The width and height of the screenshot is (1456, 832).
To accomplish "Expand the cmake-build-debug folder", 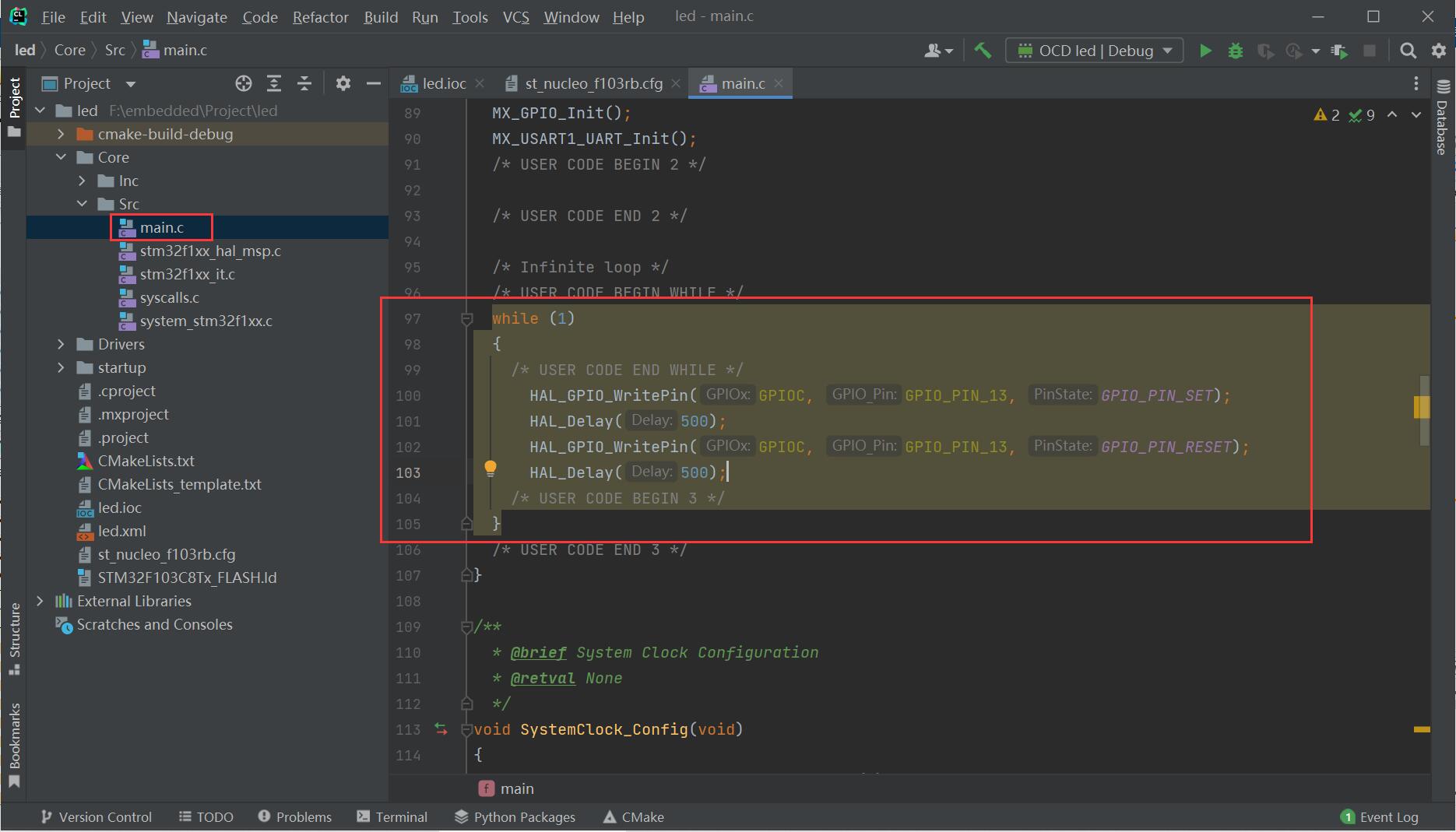I will 61,134.
